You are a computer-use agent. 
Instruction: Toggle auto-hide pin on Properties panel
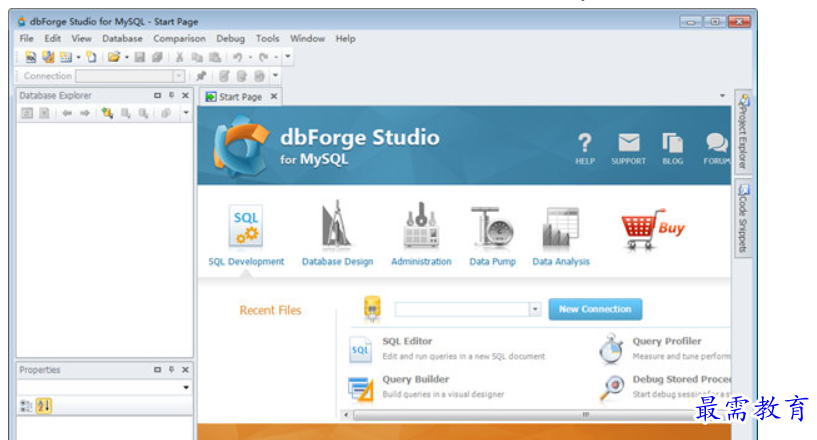tap(171, 370)
